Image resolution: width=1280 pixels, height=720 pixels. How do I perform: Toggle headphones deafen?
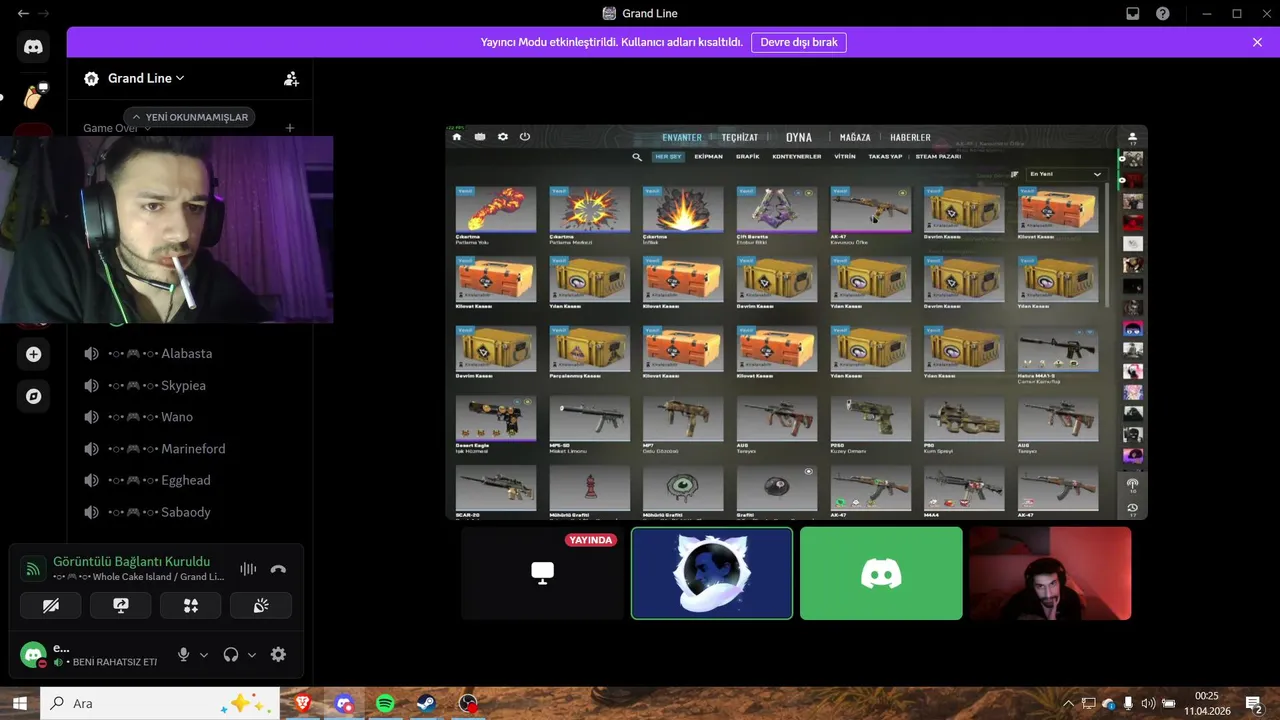pos(231,654)
